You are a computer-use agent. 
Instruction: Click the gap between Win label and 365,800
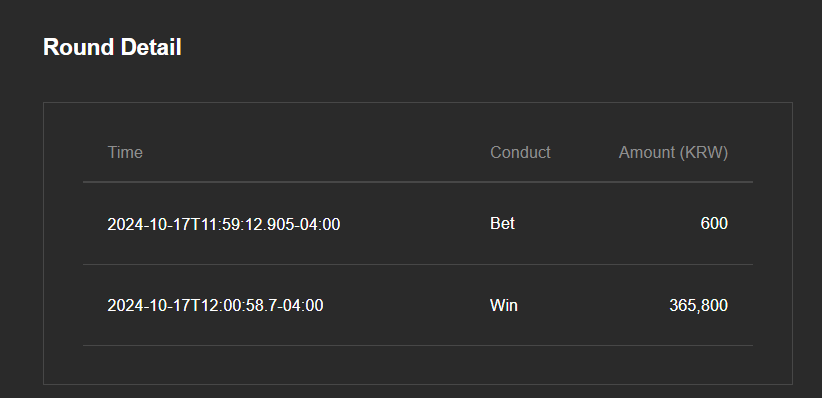coord(593,305)
